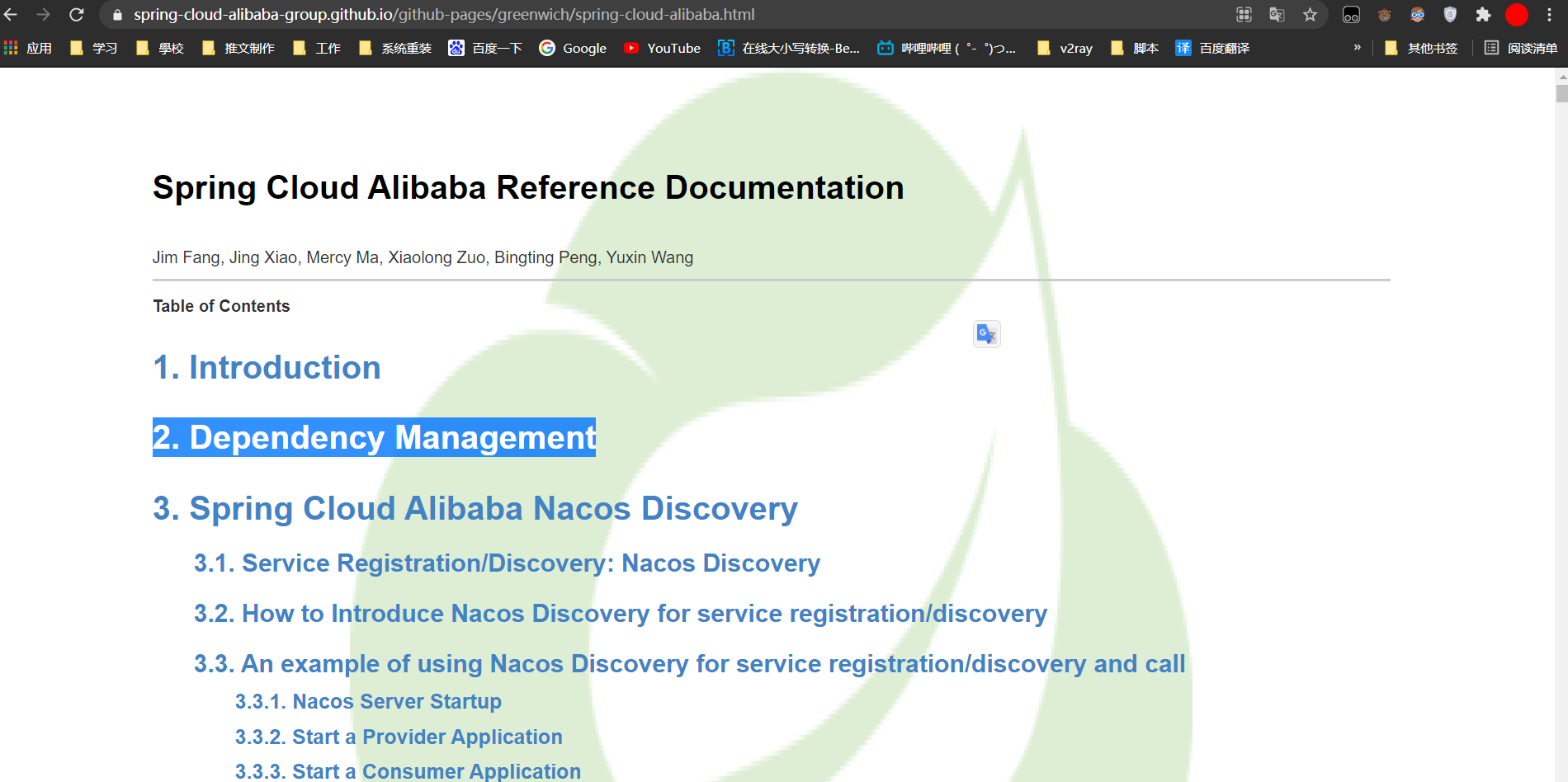The width and height of the screenshot is (1568, 782).
Task: Open the Extensions puzzle-piece menu
Action: point(1483,15)
